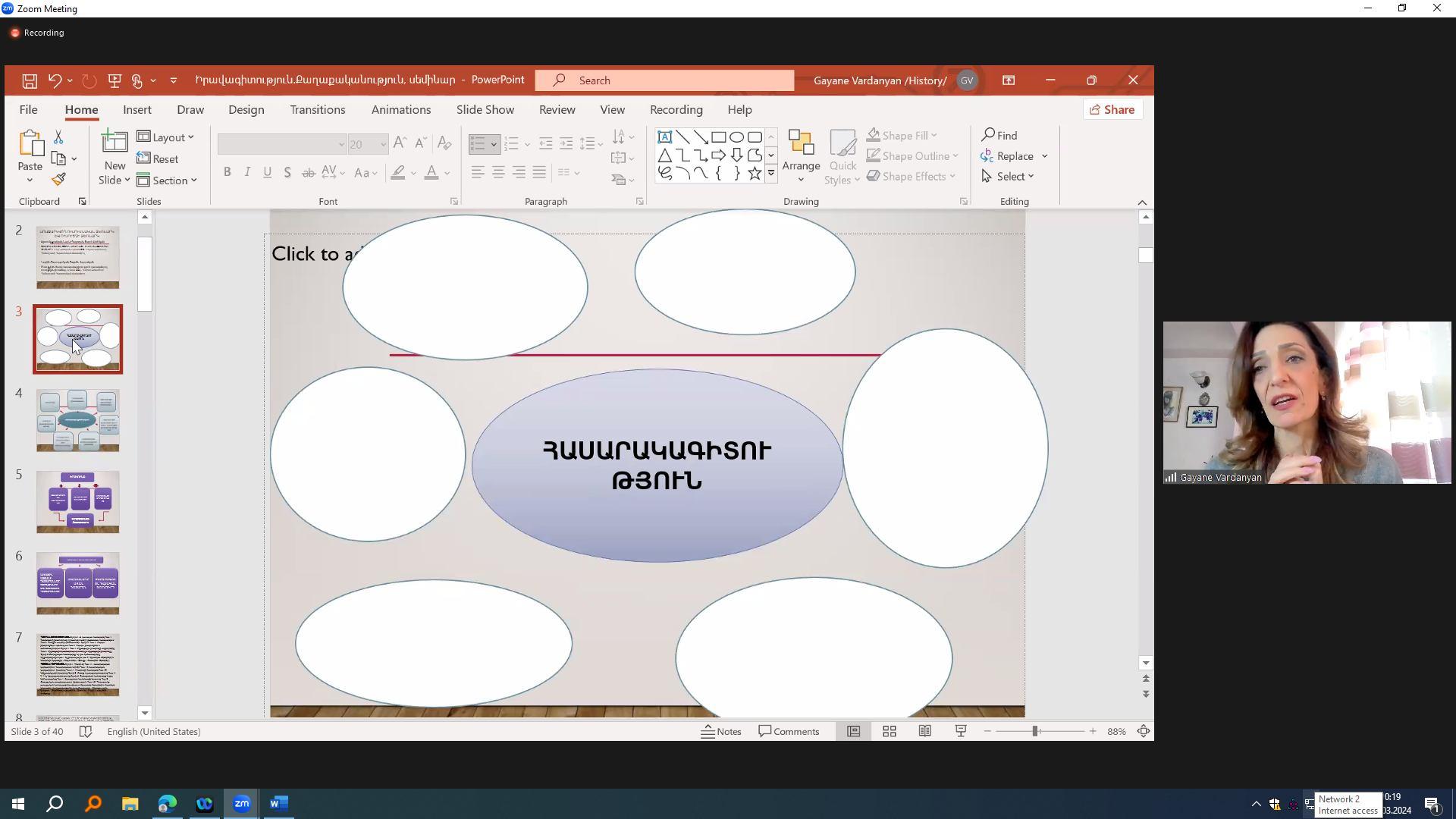The width and height of the screenshot is (1456, 819).
Task: Click the Save icon in title bar
Action: coord(30,80)
